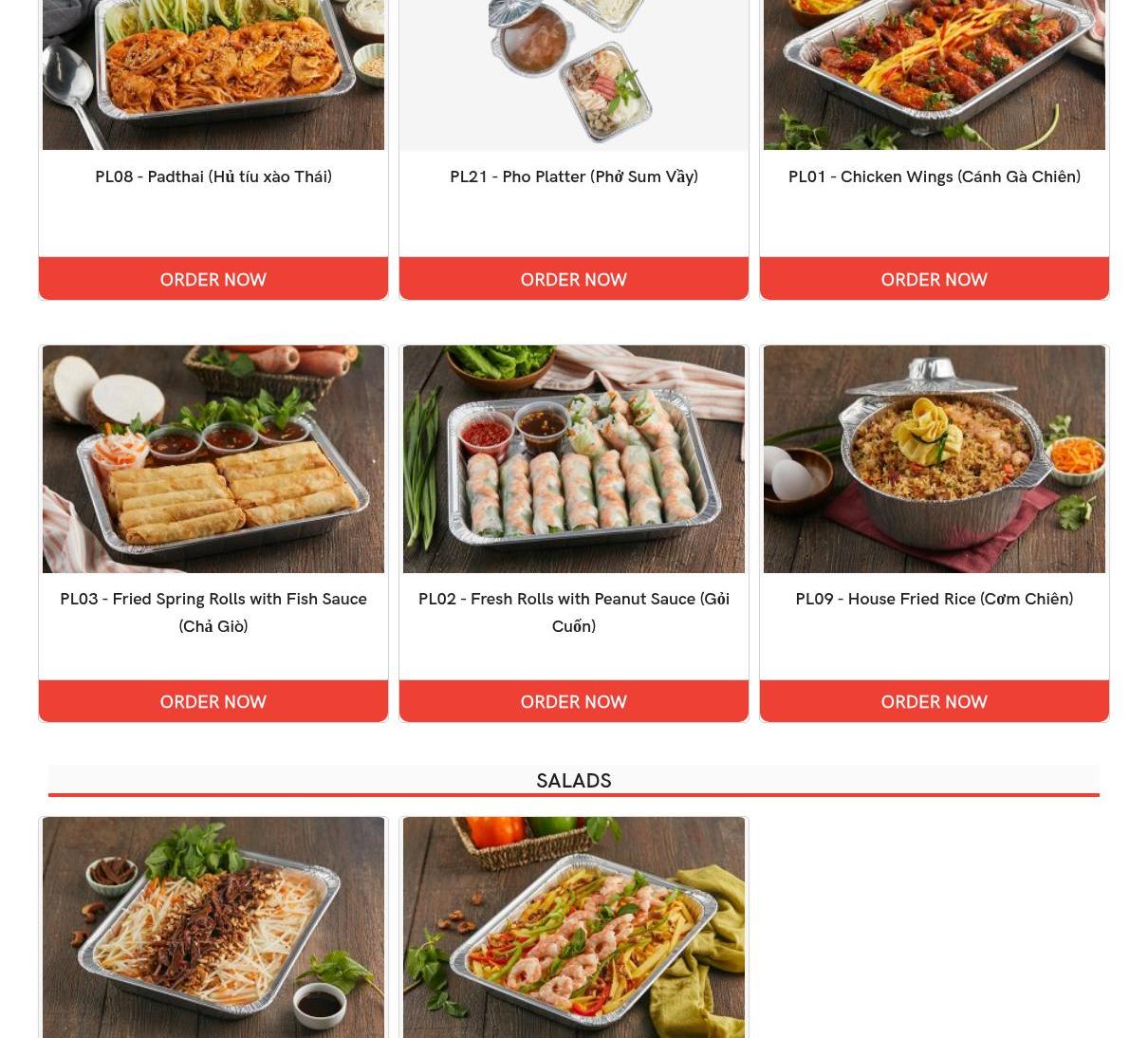Open the Pho Platter product image
Image resolution: width=1148 pixels, height=1038 pixels.
574,74
